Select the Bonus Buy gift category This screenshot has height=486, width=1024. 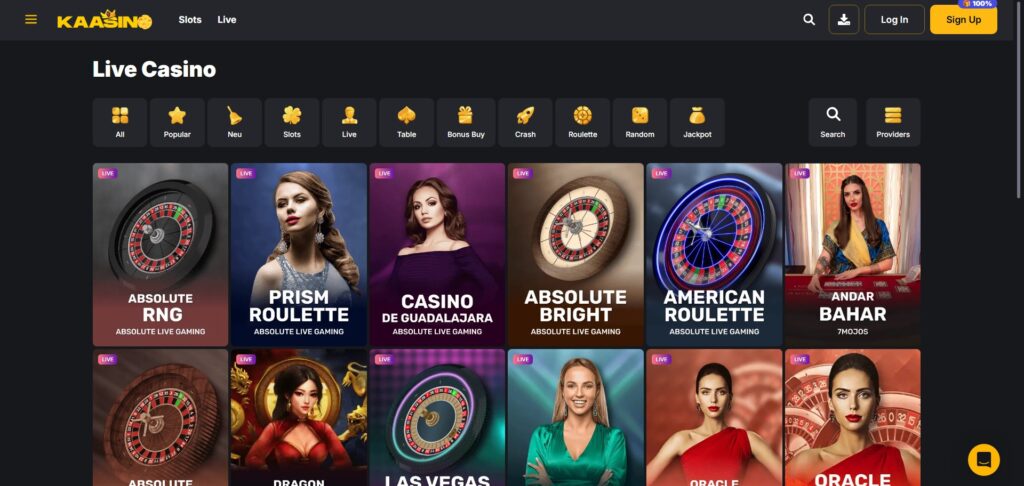coord(466,122)
